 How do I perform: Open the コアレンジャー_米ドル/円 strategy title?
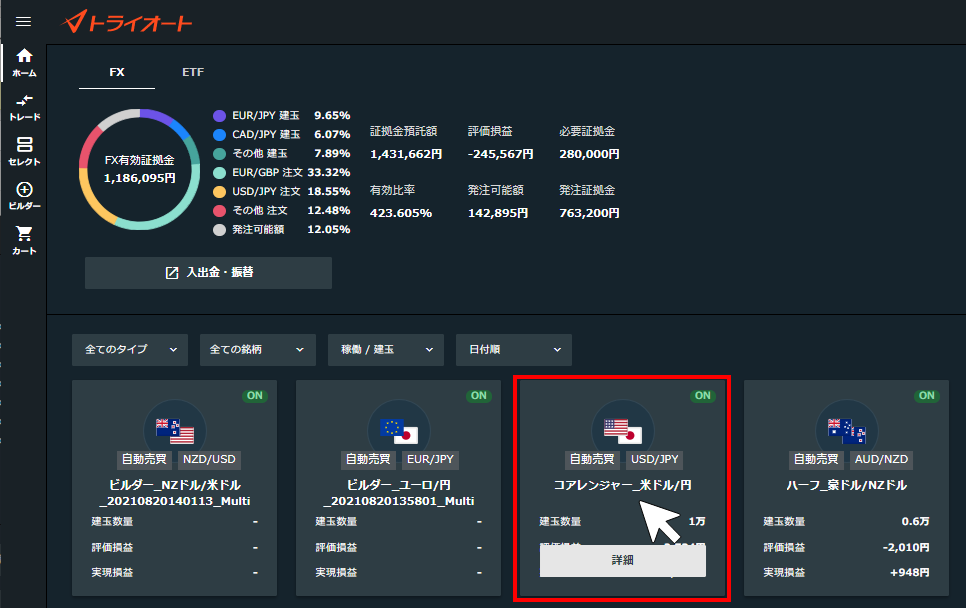click(623, 485)
